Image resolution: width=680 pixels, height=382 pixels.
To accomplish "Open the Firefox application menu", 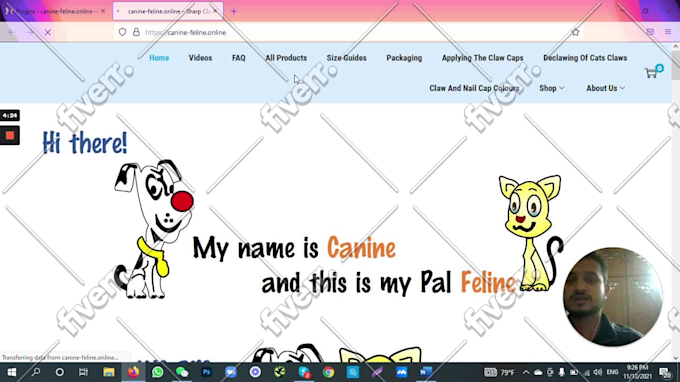I will point(668,32).
